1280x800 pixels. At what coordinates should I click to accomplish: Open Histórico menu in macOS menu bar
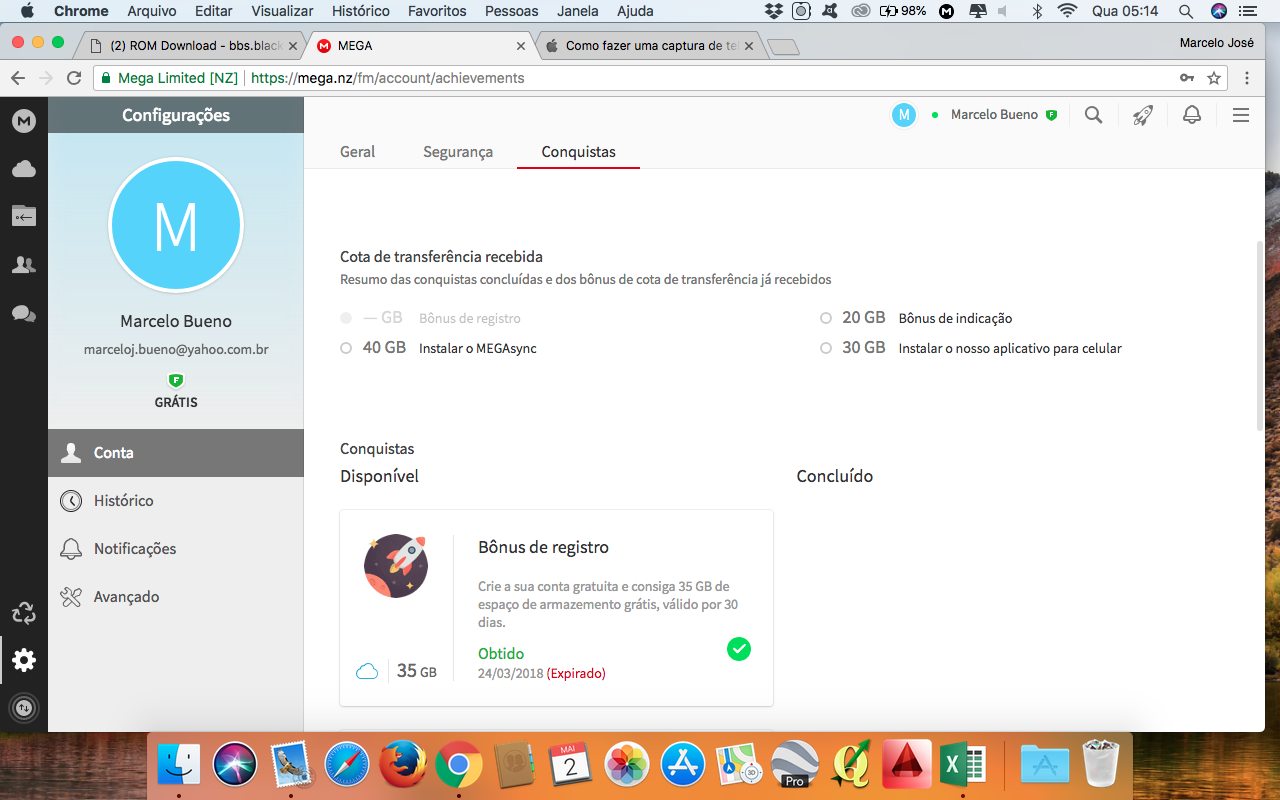pos(361,11)
